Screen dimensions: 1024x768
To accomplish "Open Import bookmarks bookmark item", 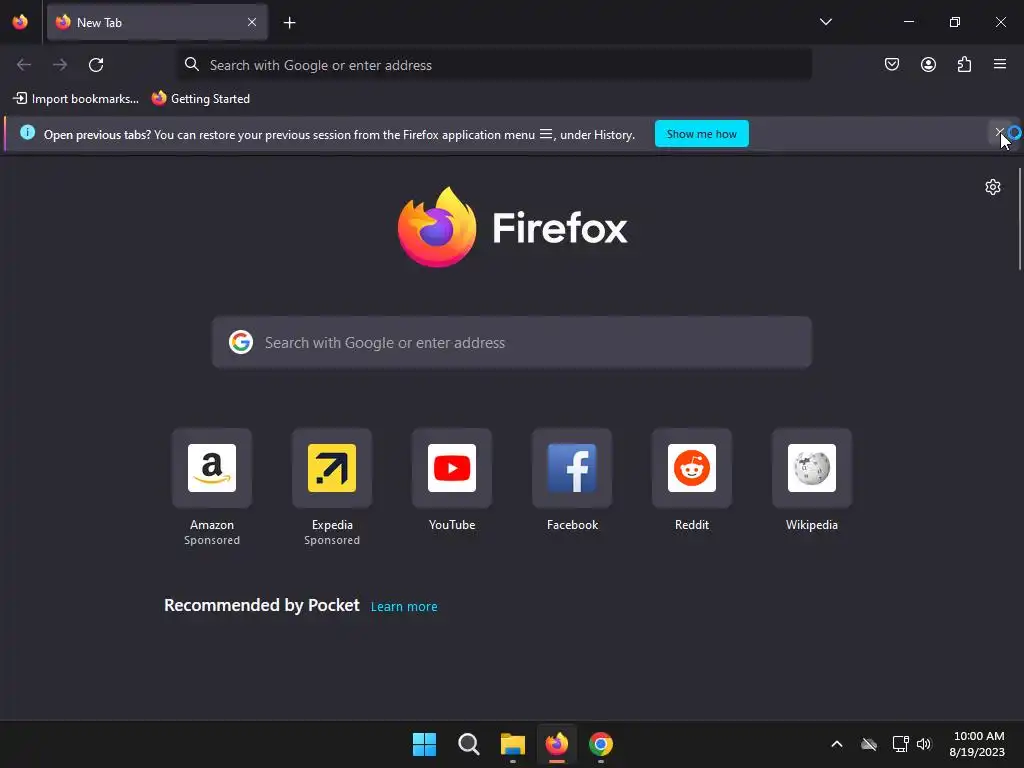I will tap(76, 99).
